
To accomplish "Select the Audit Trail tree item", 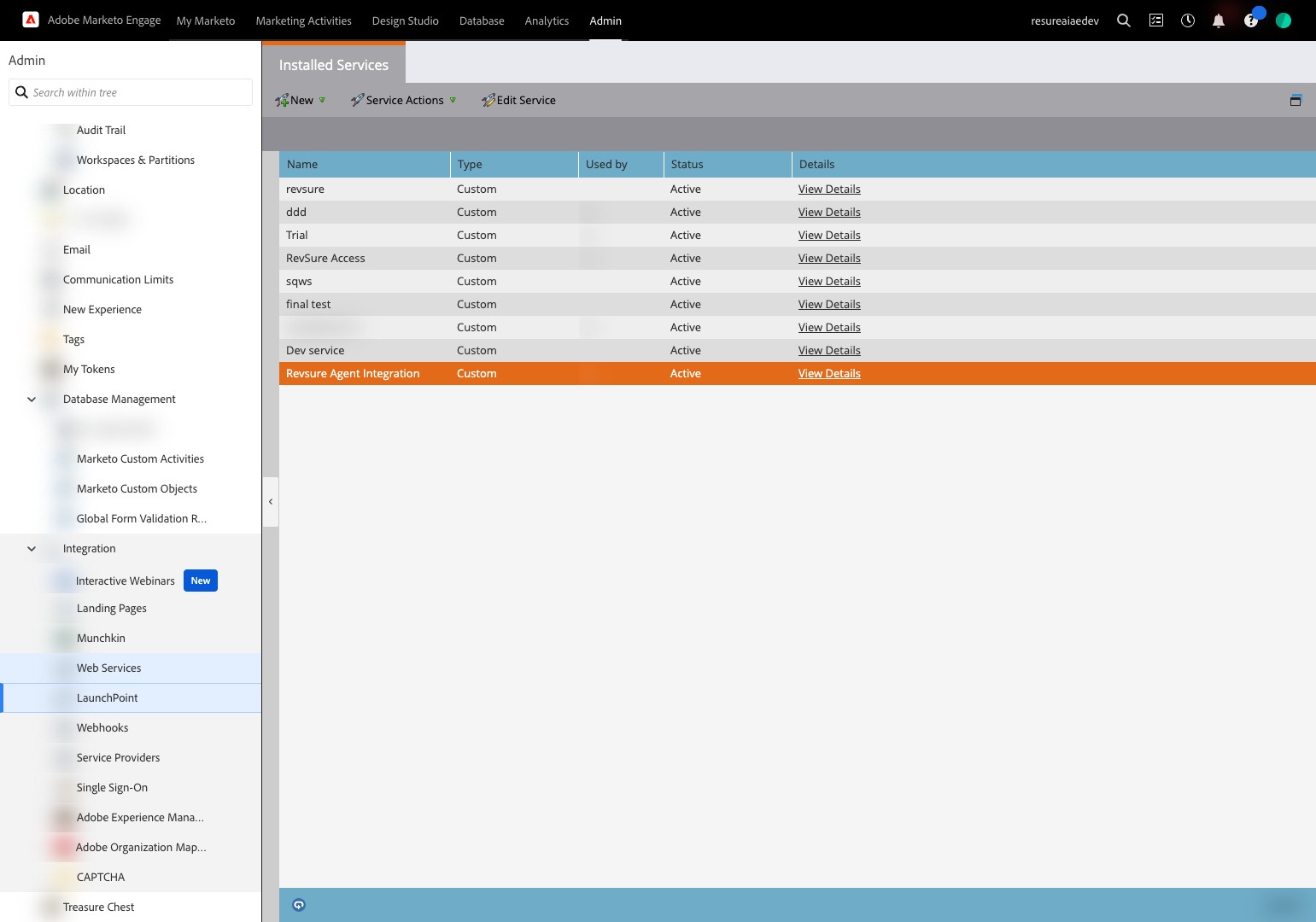I will [101, 130].
